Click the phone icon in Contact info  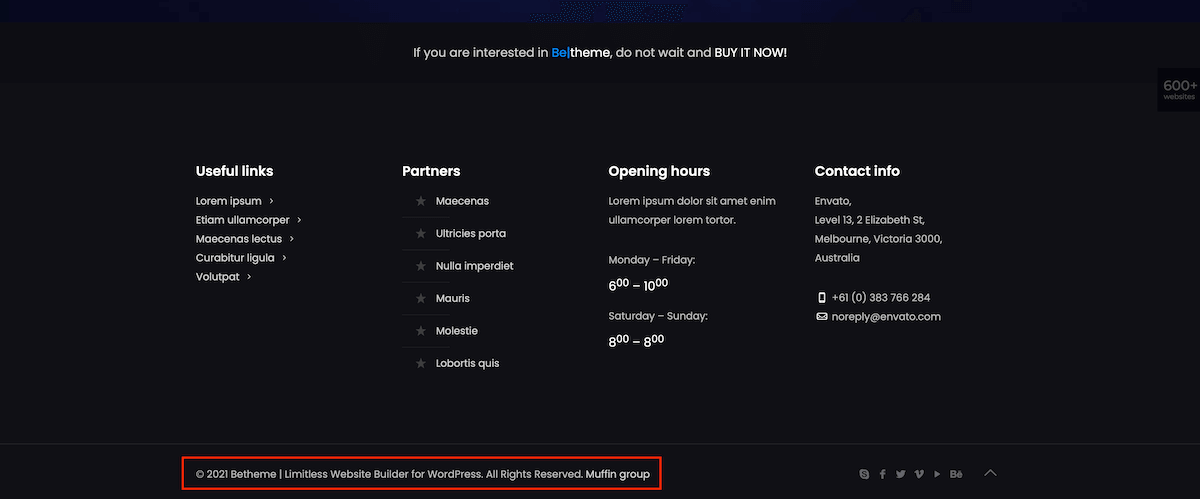pos(822,298)
